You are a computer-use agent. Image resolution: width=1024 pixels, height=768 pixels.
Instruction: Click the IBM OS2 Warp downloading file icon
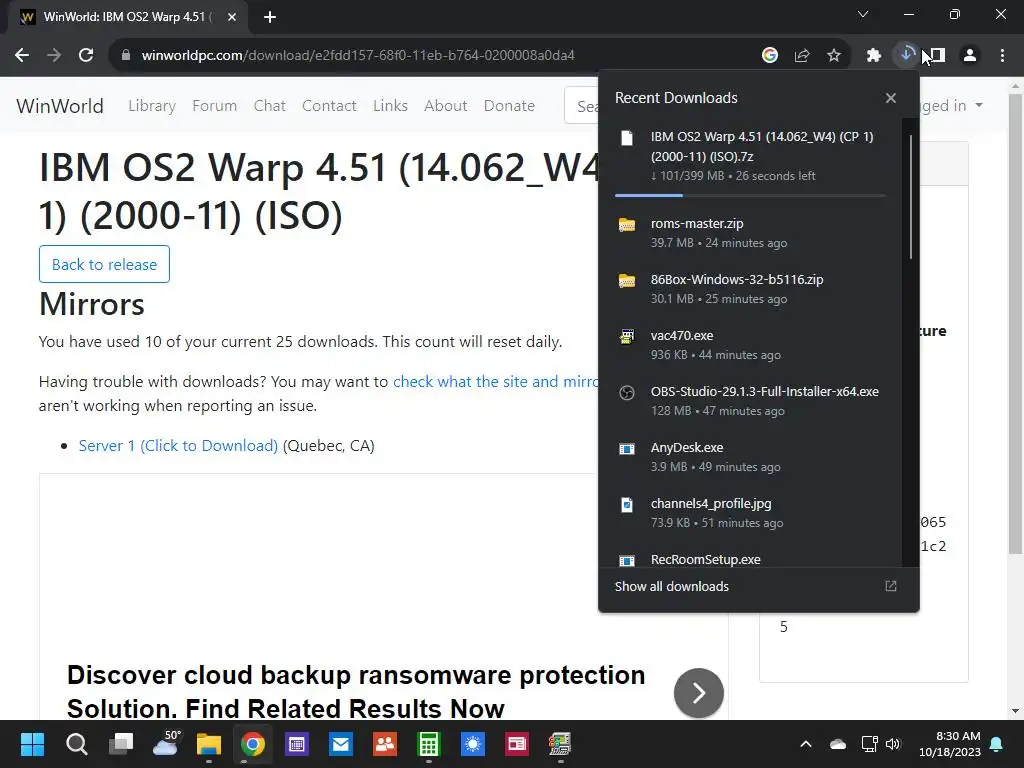[x=627, y=138]
